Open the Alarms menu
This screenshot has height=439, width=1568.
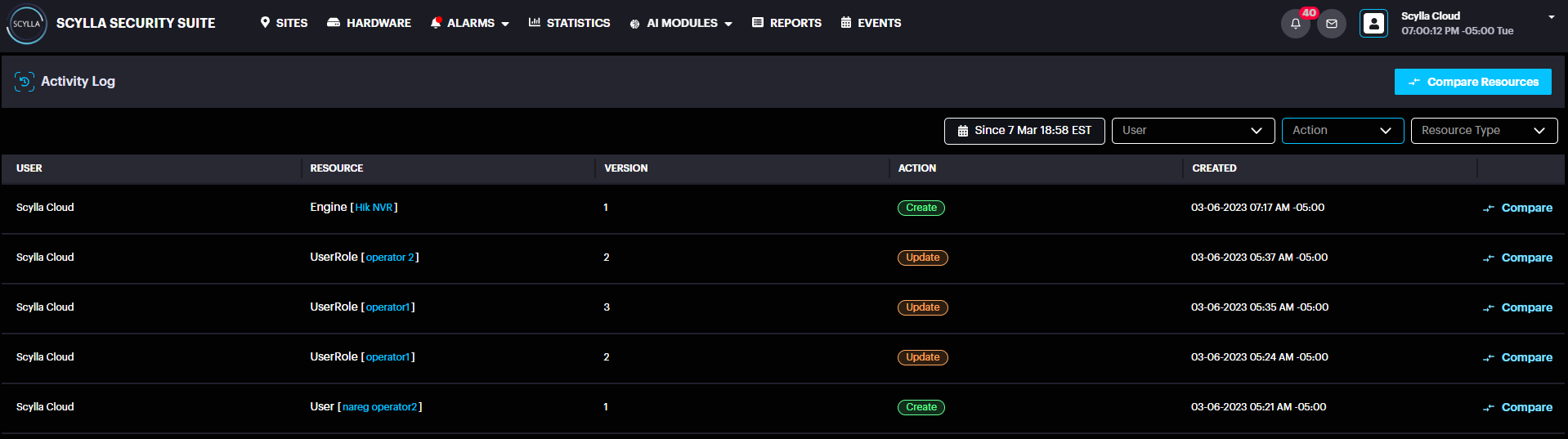click(x=470, y=23)
